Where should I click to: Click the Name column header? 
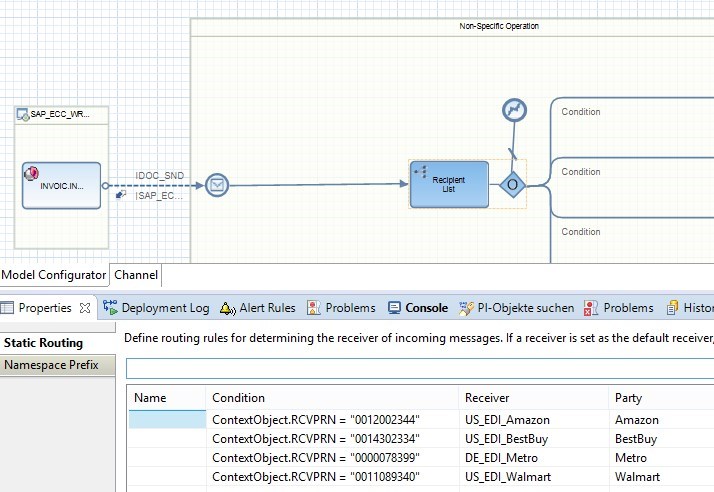point(167,398)
